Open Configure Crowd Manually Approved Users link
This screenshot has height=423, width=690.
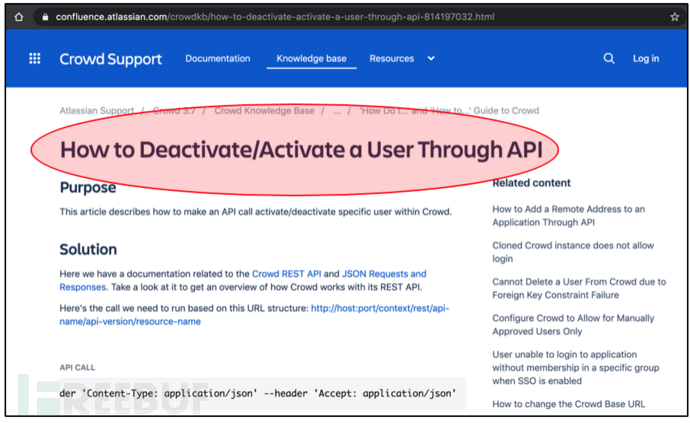coord(573,324)
